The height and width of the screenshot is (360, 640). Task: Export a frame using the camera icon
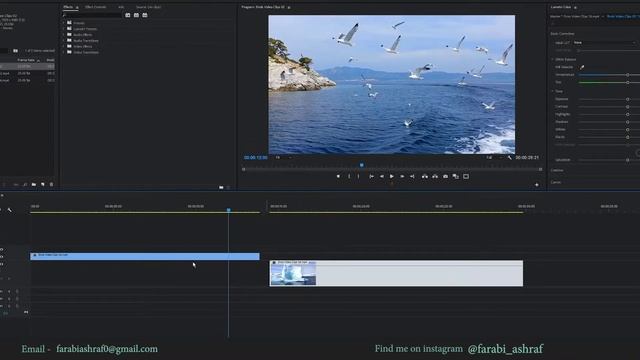(x=445, y=176)
